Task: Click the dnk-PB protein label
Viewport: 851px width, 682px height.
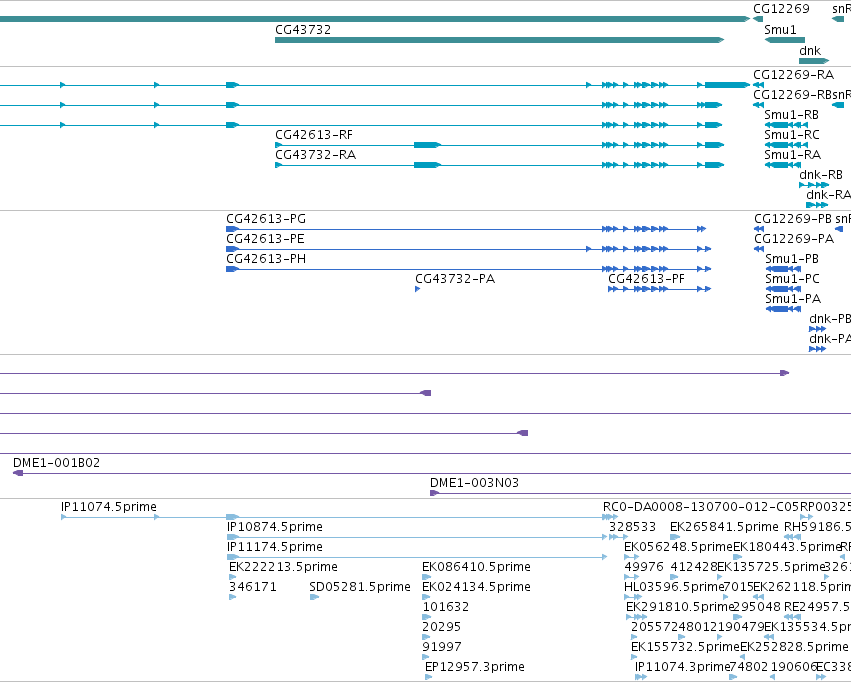Action: click(x=830, y=318)
